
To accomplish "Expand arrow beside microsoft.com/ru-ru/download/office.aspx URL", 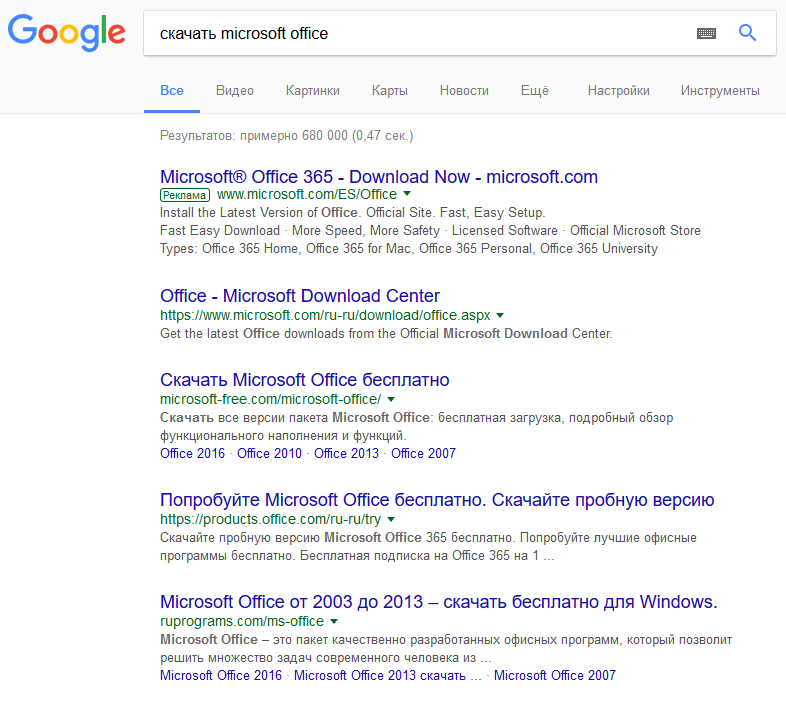I will click(500, 315).
